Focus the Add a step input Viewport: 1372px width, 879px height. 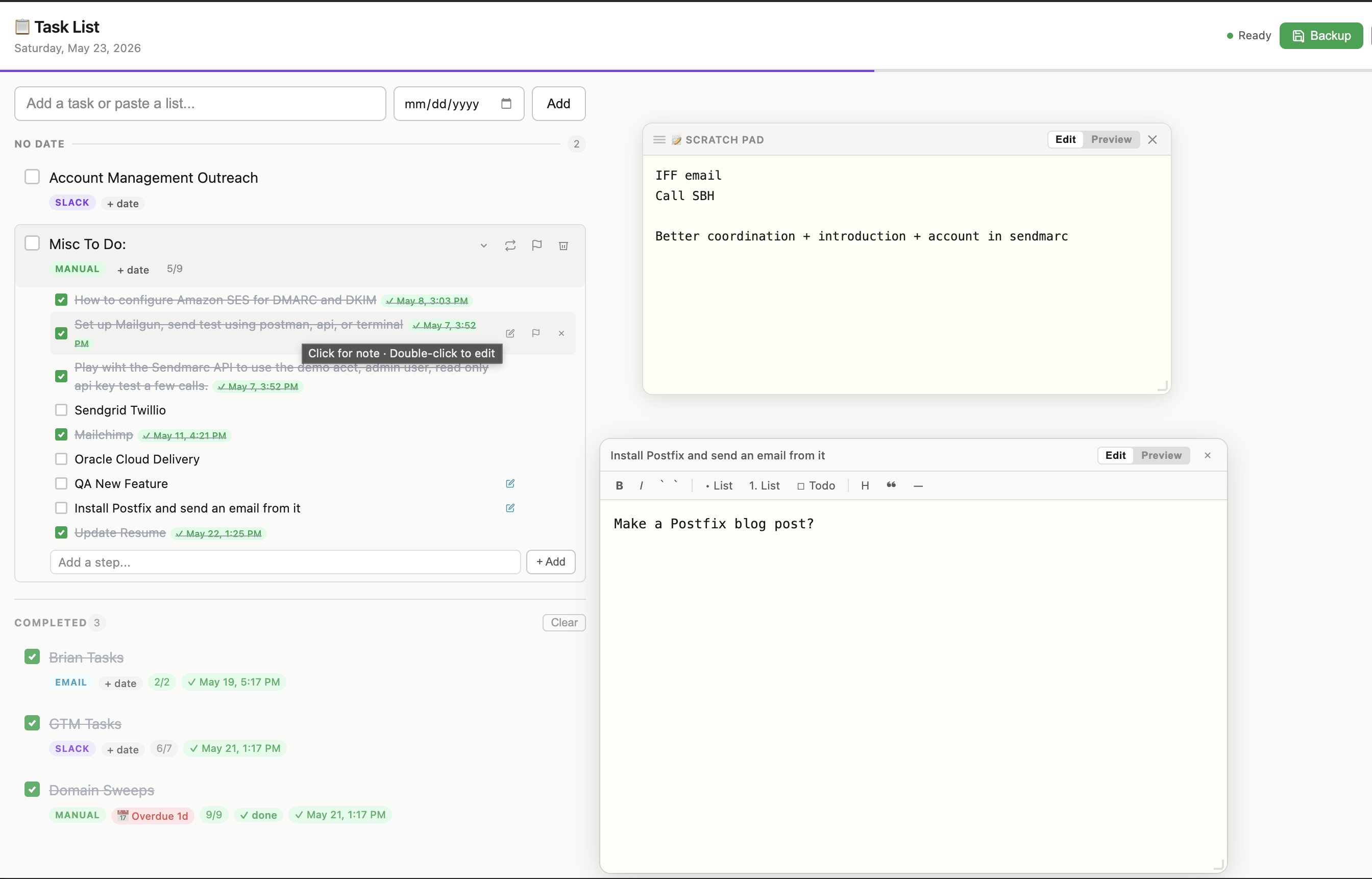(285, 562)
